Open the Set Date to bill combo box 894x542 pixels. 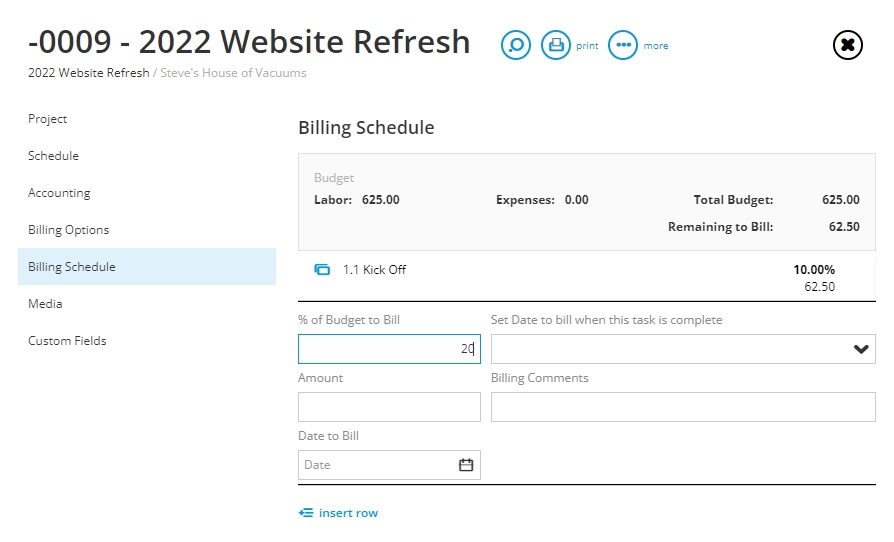tap(683, 349)
